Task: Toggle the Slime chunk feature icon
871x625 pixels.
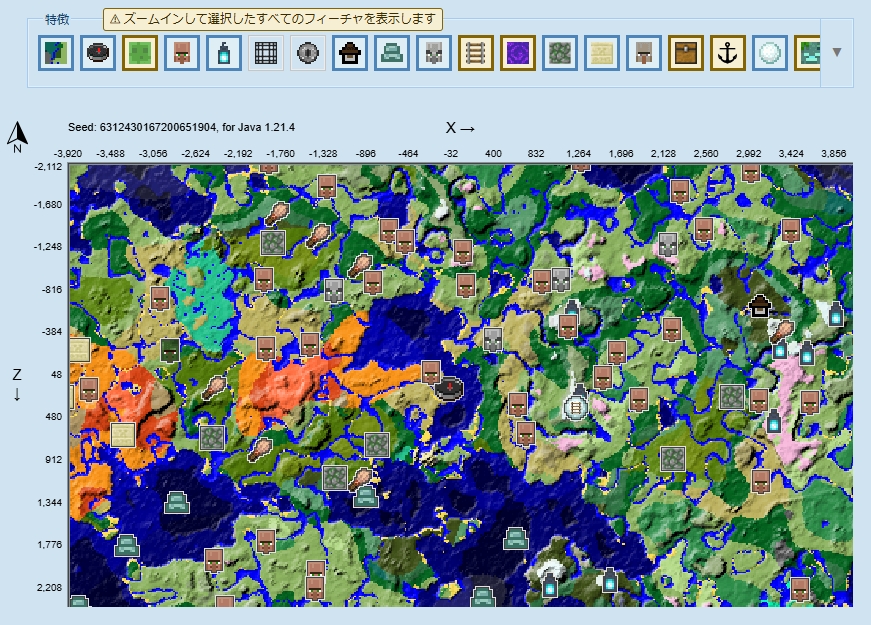Action: tap(140, 53)
